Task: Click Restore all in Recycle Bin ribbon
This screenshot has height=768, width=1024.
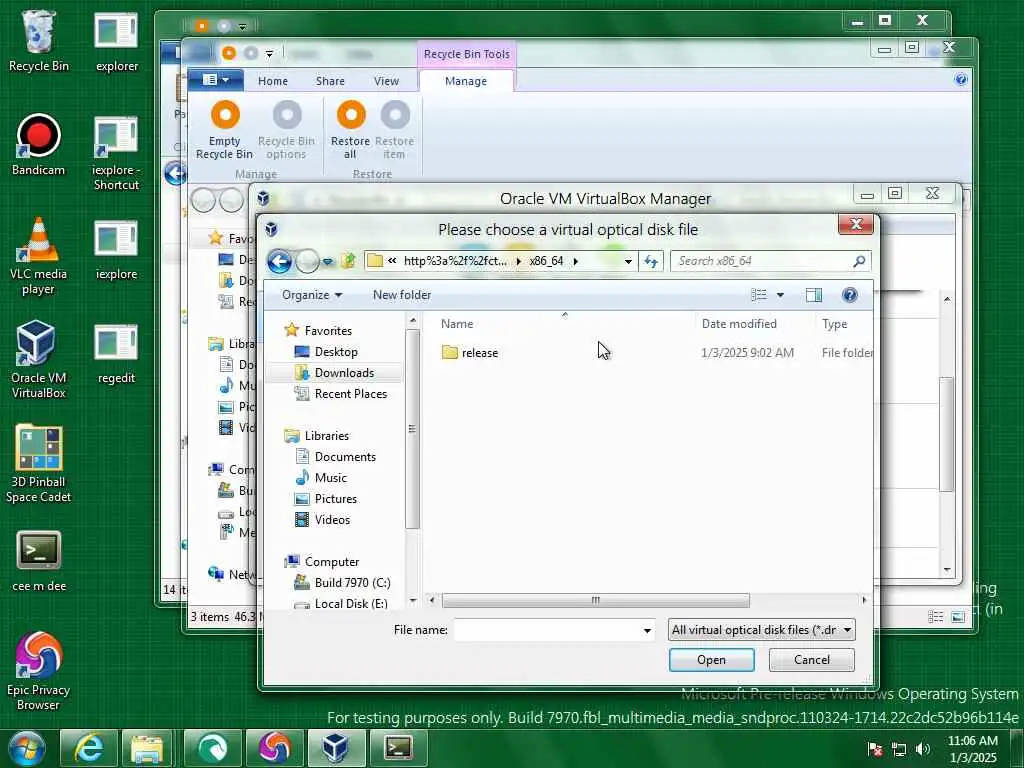Action: tap(350, 130)
